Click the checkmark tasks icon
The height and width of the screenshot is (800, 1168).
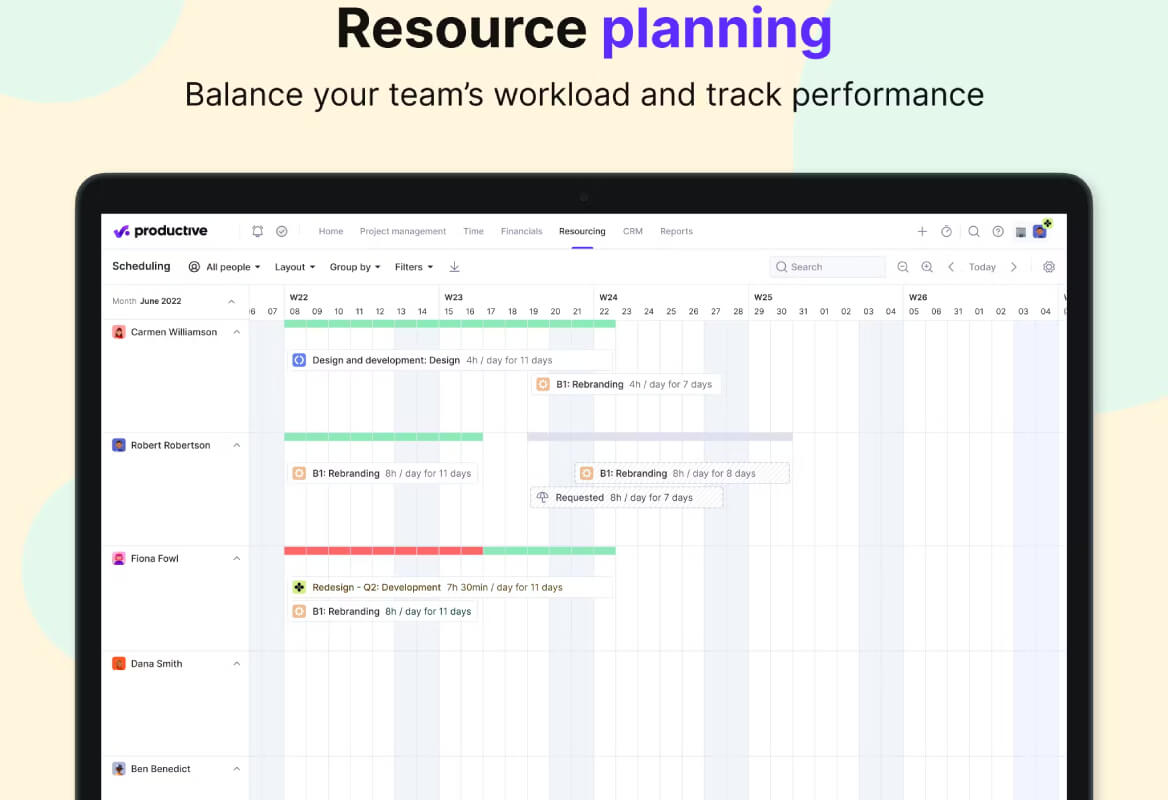coord(282,232)
